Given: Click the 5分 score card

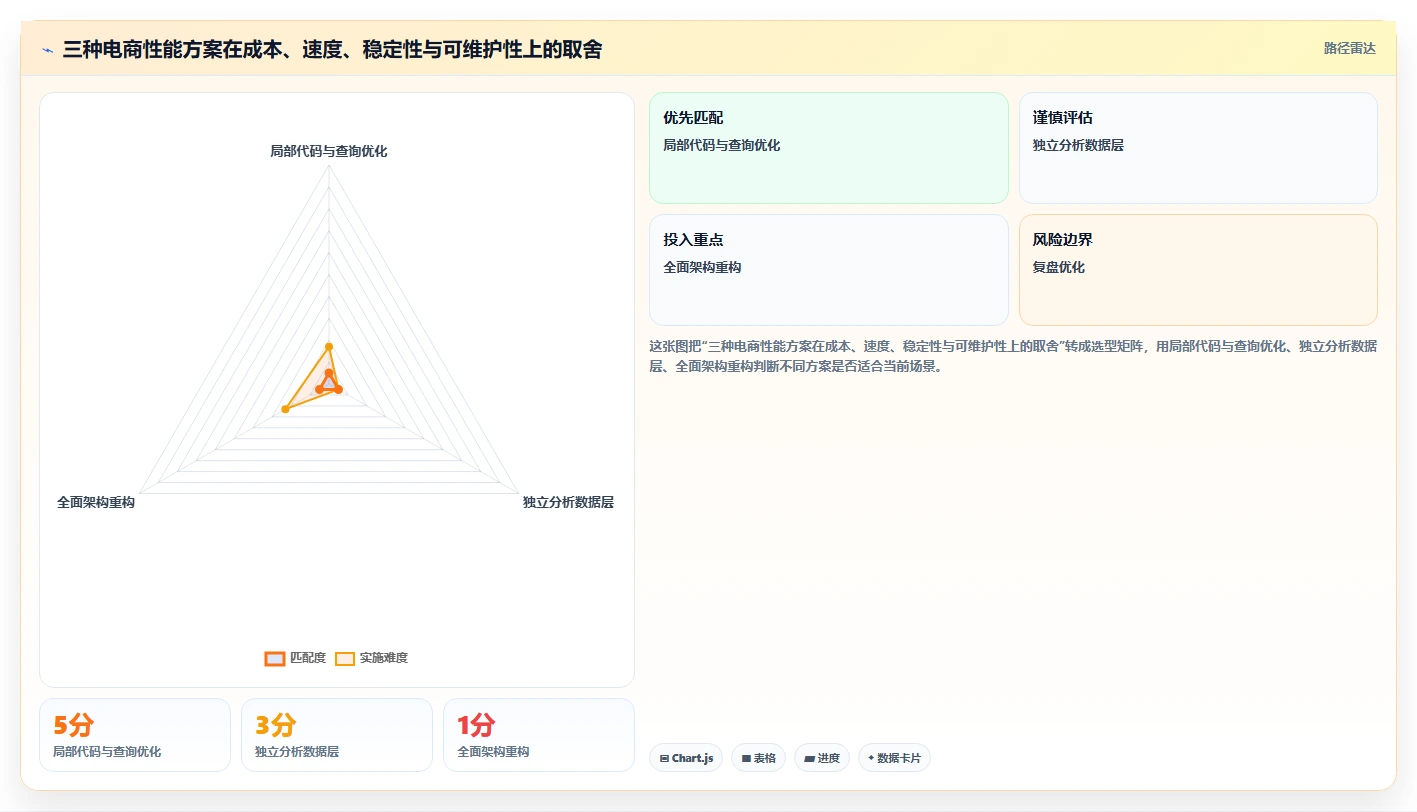Looking at the screenshot, I should [x=135, y=735].
